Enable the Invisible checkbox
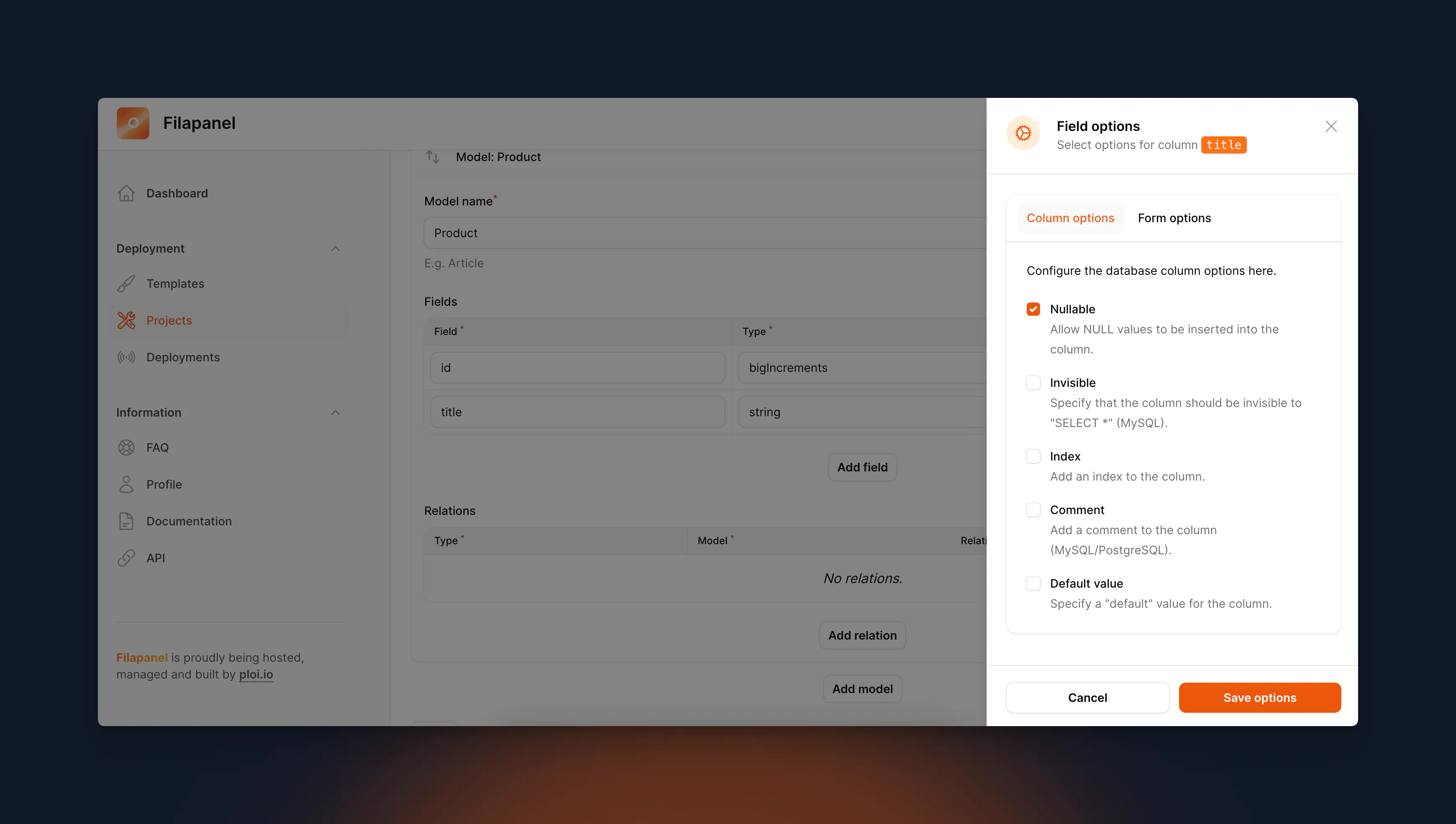Viewport: 1456px width, 824px height. tap(1034, 383)
